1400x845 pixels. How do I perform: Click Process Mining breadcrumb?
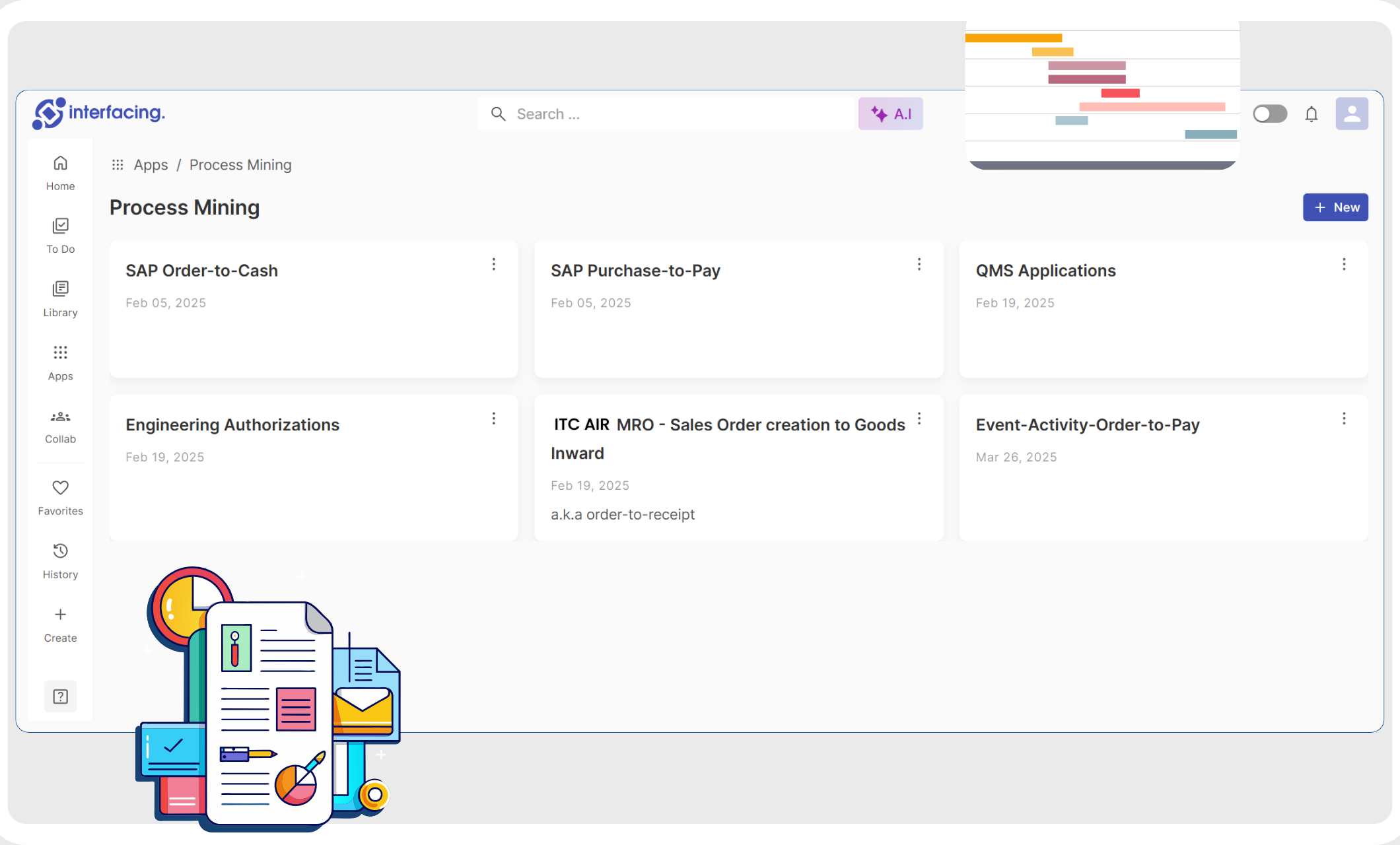(x=240, y=165)
